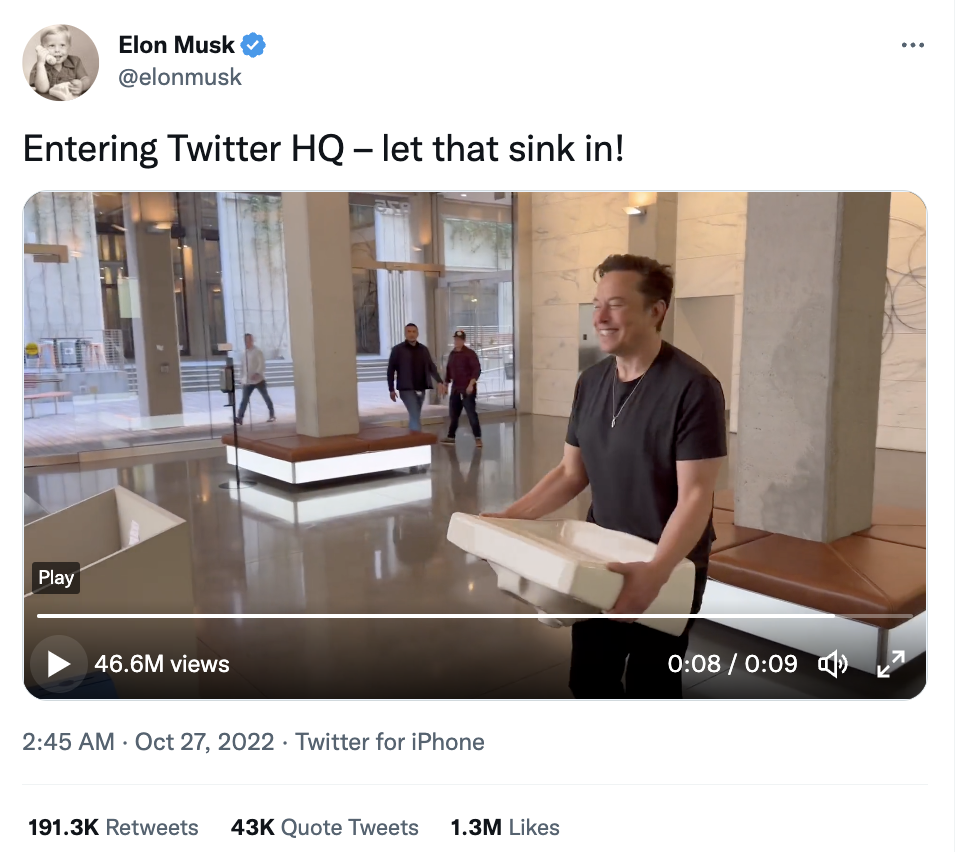View the 191.3K Retweets list
Image resolution: width=956 pixels, height=852 pixels.
click(x=113, y=828)
